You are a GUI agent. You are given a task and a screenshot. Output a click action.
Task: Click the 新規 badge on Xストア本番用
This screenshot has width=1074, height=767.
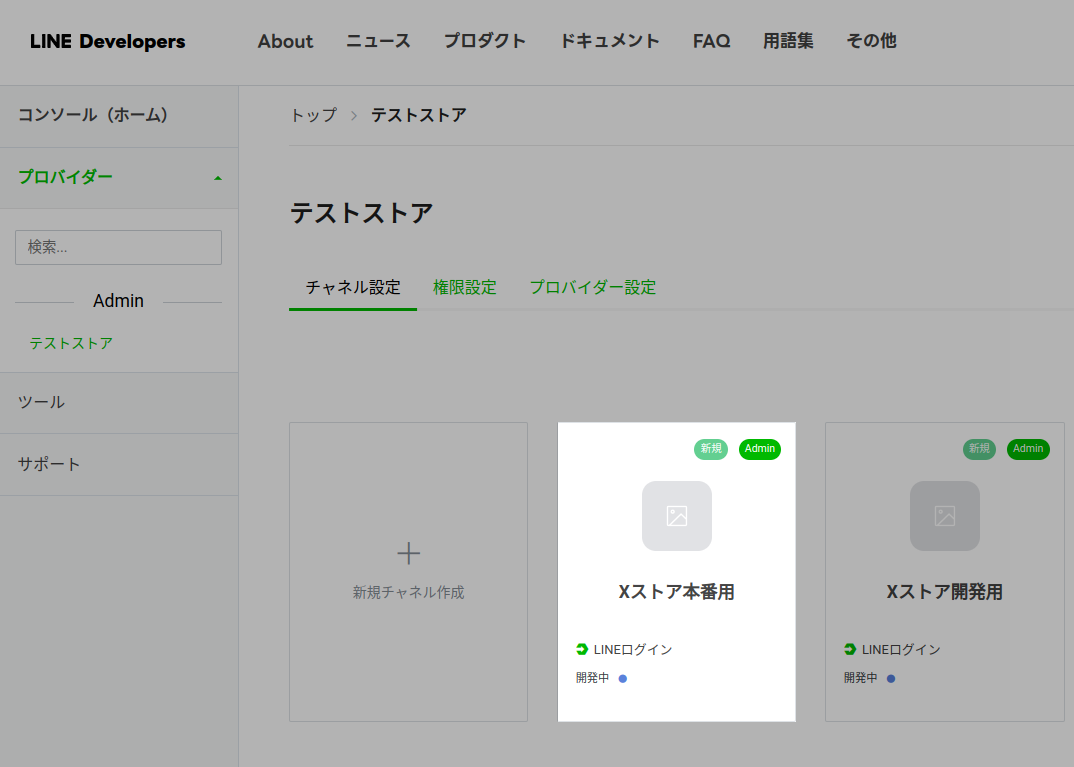[711, 449]
